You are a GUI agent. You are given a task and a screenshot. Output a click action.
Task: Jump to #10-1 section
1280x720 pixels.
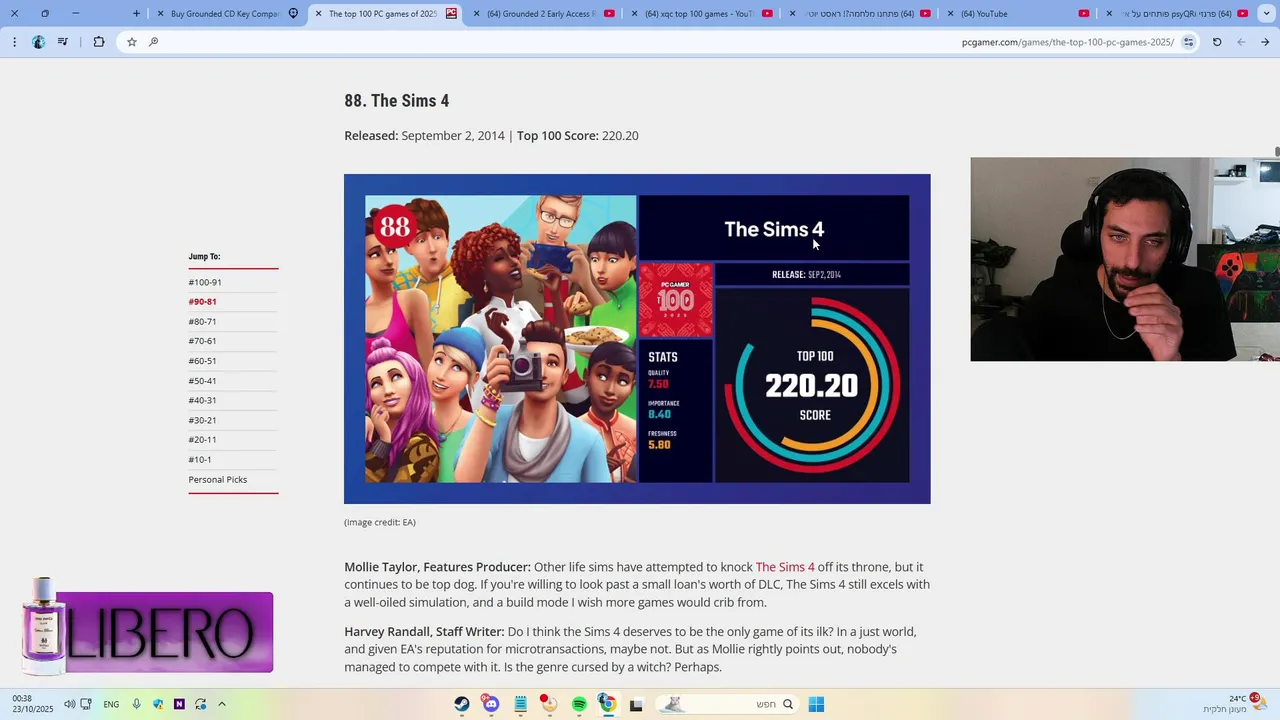click(200, 460)
